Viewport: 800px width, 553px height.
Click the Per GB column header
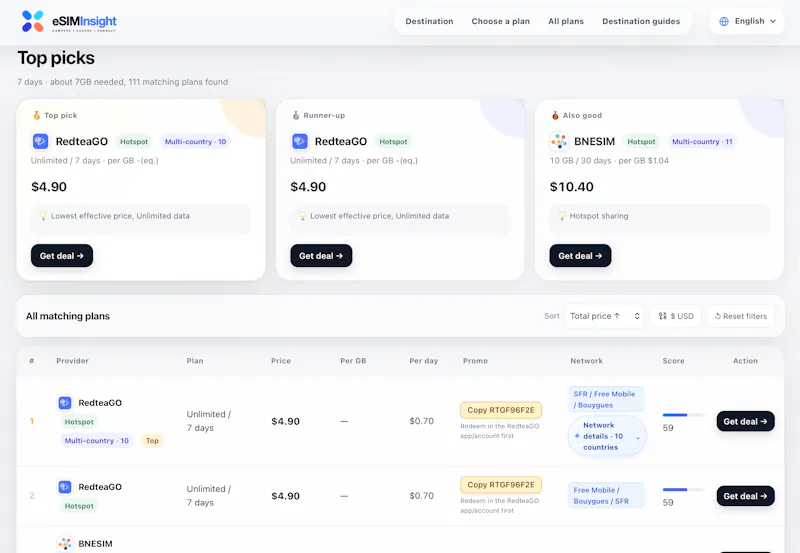tap(353, 361)
